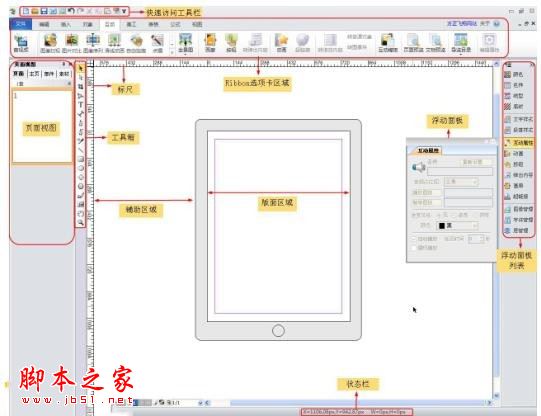Click the 图片对比 image compare ribbon icon

click(71, 43)
